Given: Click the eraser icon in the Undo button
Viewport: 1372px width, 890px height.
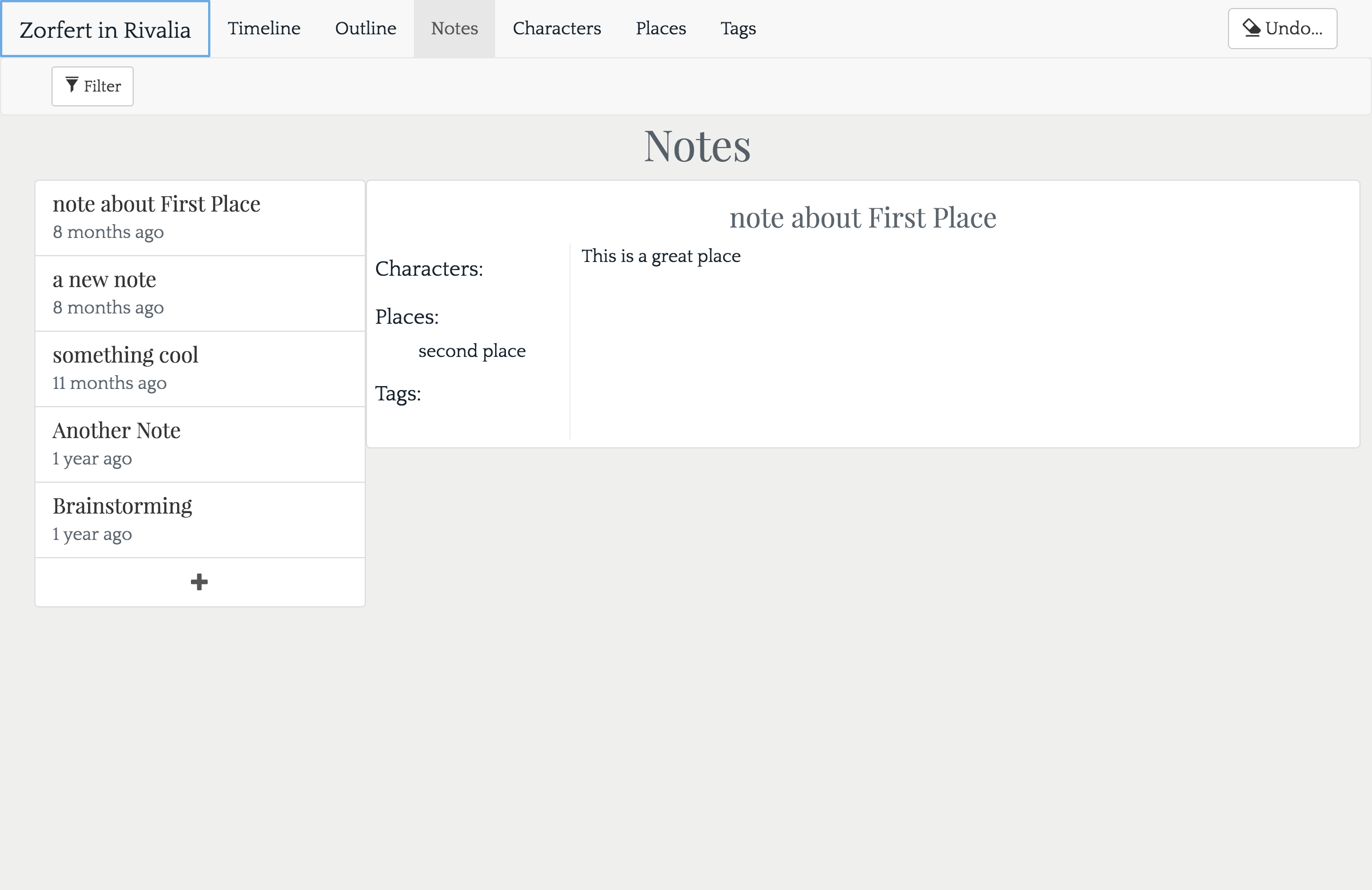Looking at the screenshot, I should tap(1251, 27).
